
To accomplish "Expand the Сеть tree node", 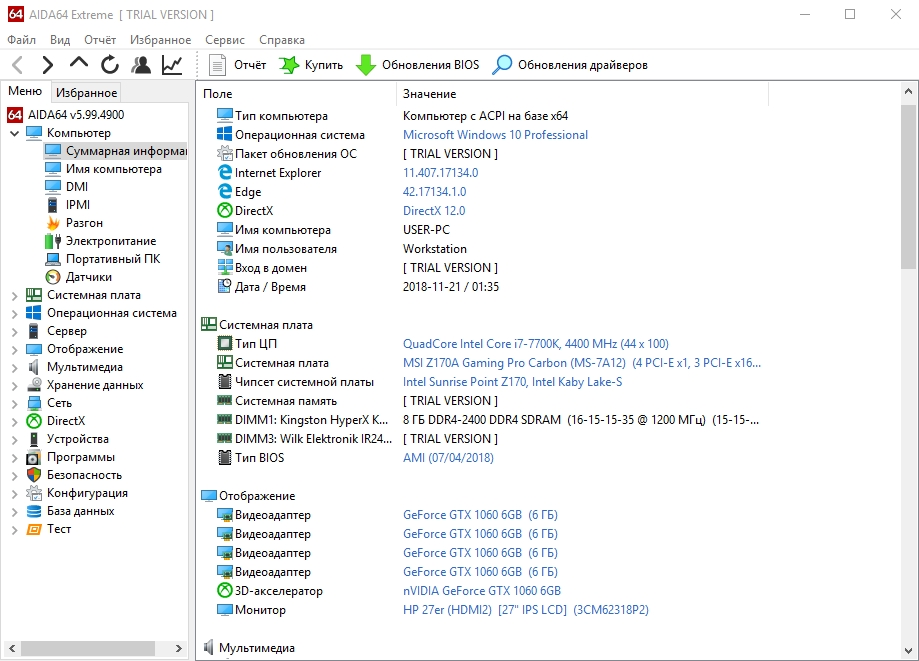I will pos(15,404).
